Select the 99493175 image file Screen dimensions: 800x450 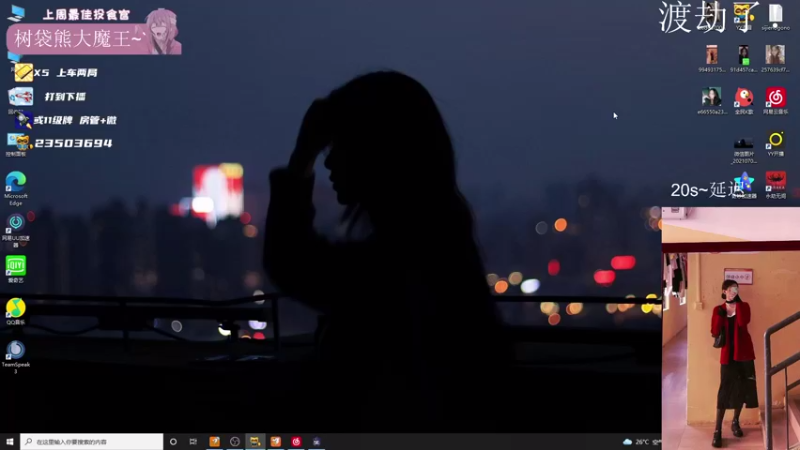tap(712, 59)
